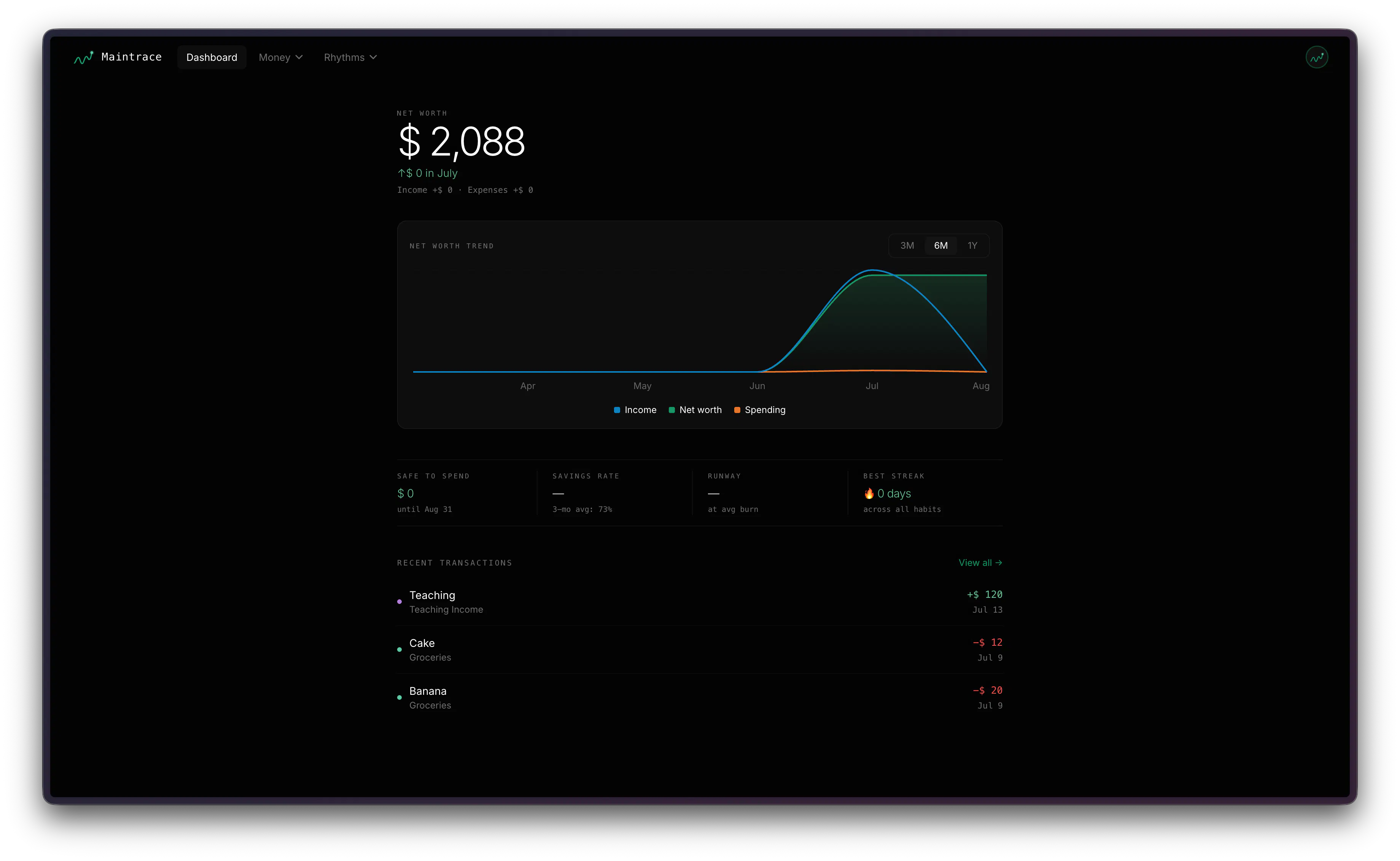
Task: Click the green dot beside Banana
Action: pyautogui.click(x=399, y=697)
